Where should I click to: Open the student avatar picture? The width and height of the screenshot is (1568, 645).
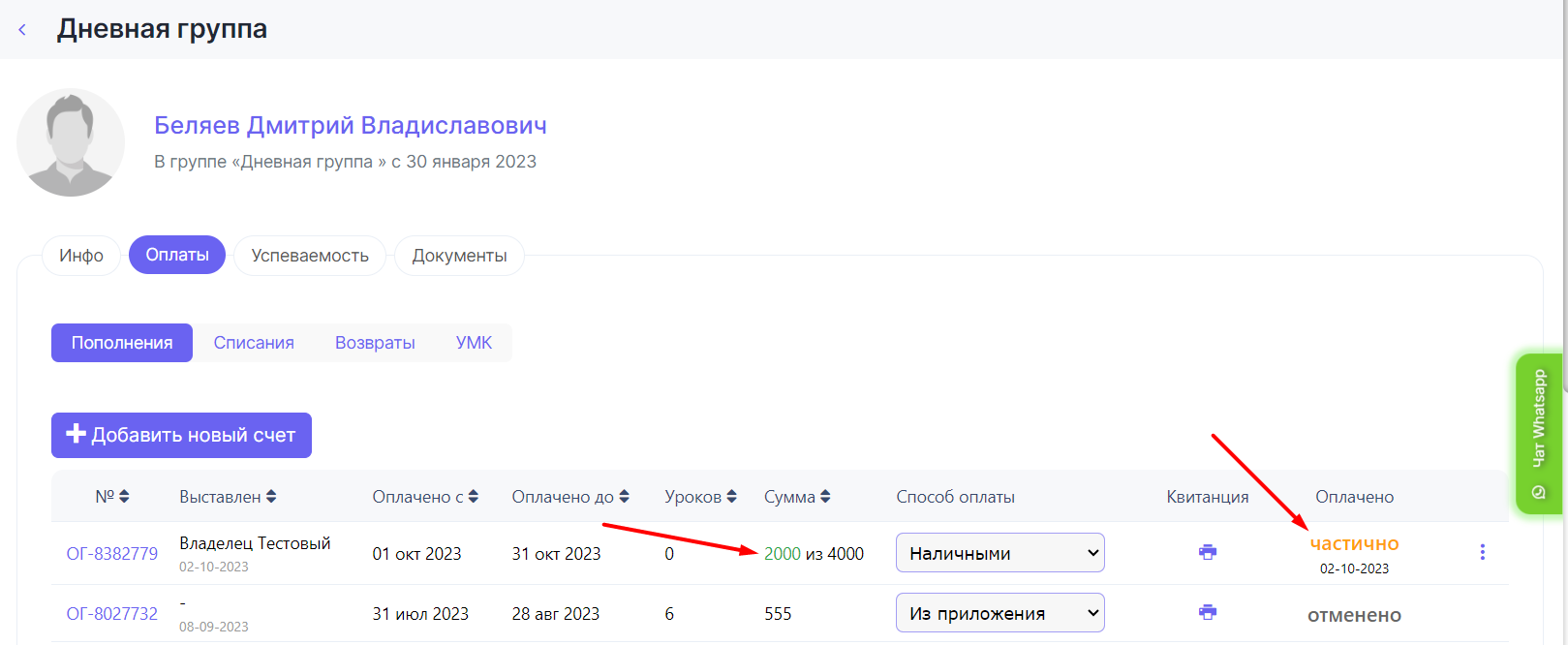tap(71, 142)
